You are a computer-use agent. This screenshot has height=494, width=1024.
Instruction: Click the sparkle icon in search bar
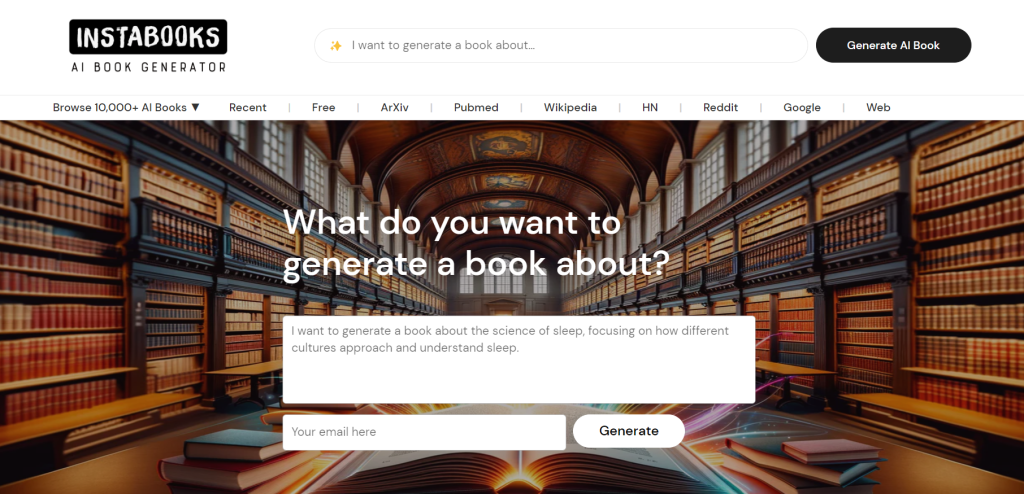click(336, 46)
